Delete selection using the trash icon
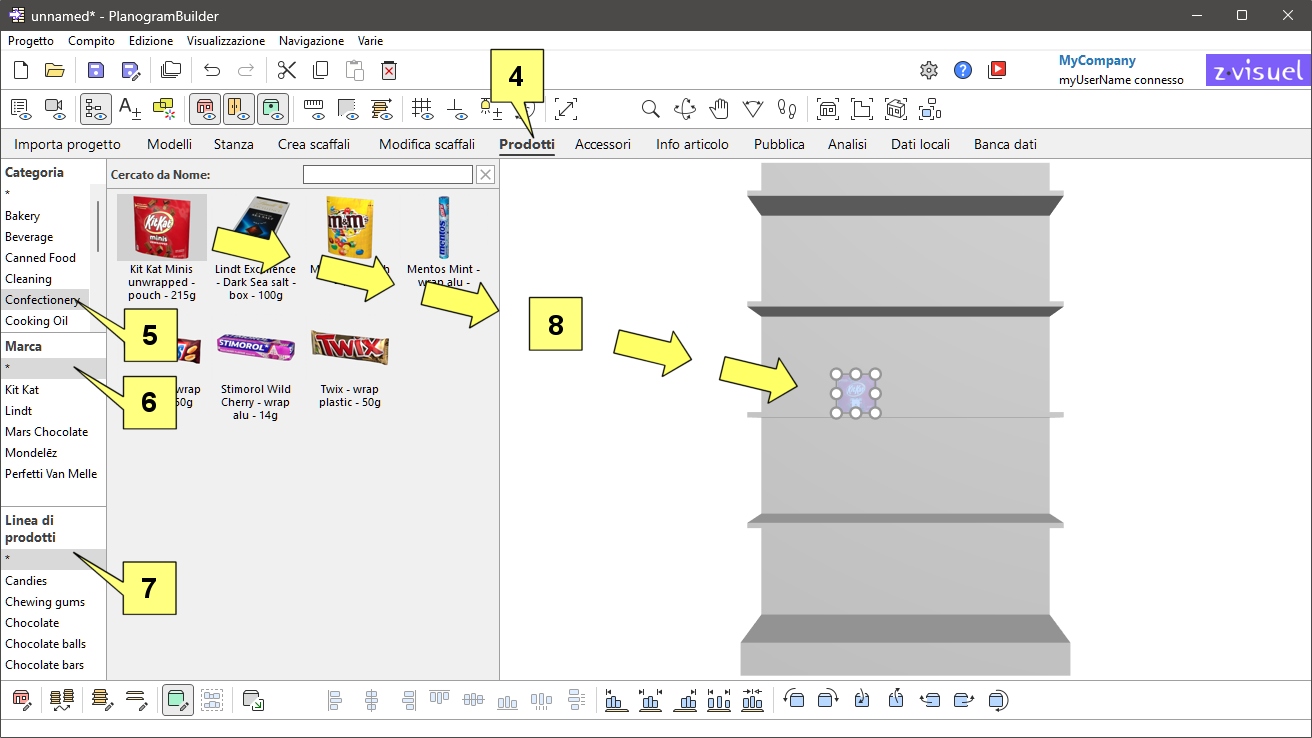Image resolution: width=1312 pixels, height=738 pixels. point(389,70)
